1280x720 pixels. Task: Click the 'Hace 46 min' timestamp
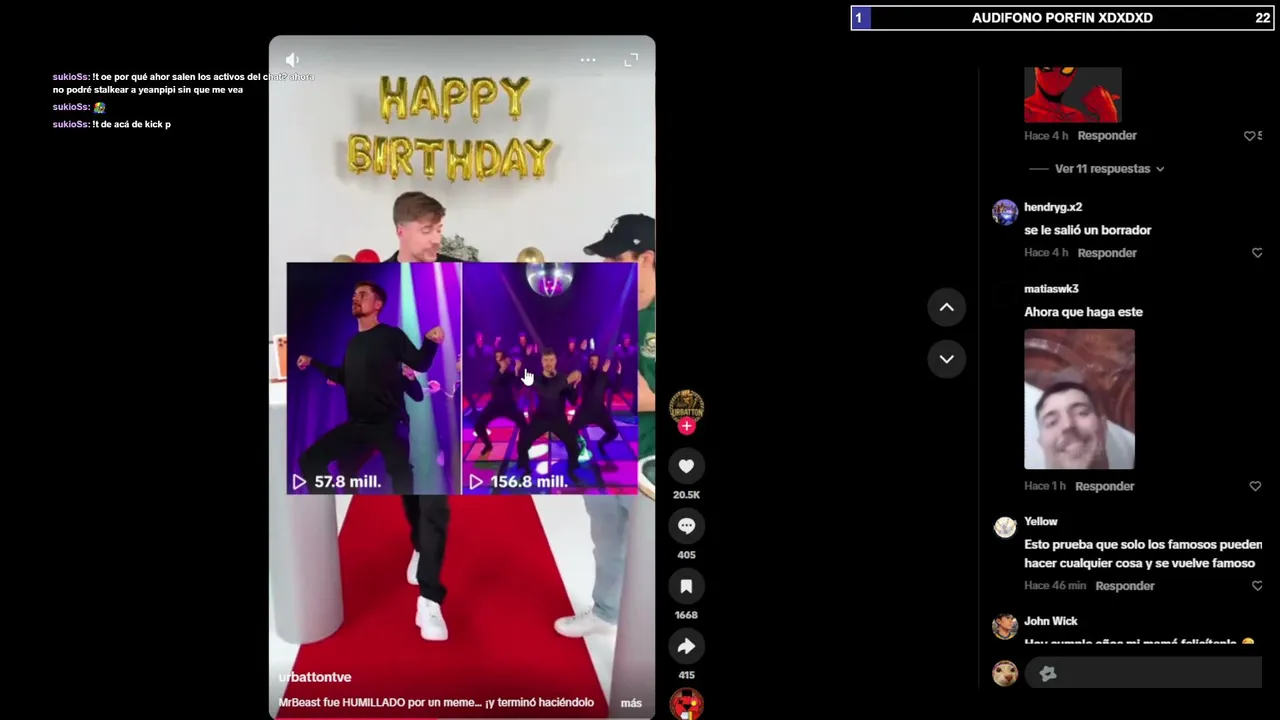tap(1055, 586)
